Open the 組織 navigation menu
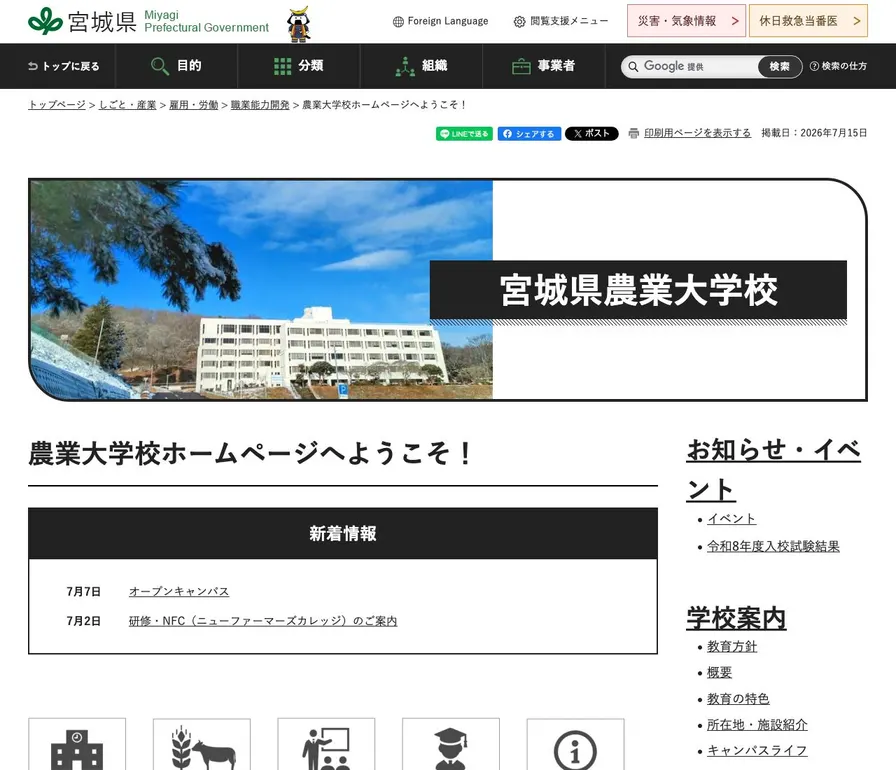The height and width of the screenshot is (770, 896). tap(421, 66)
